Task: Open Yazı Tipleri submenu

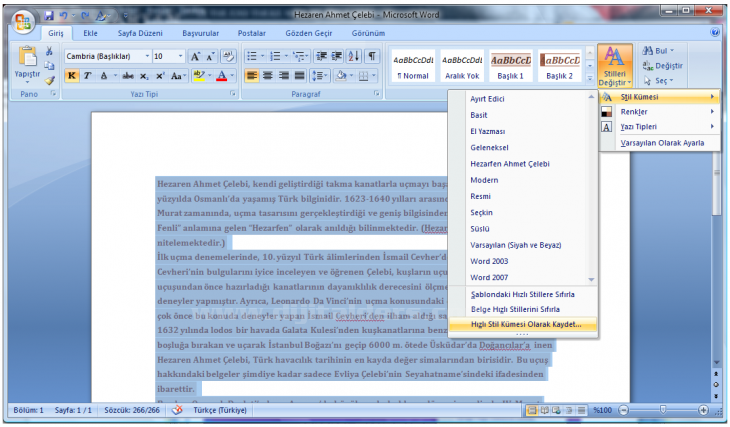Action: pyautogui.click(x=660, y=127)
